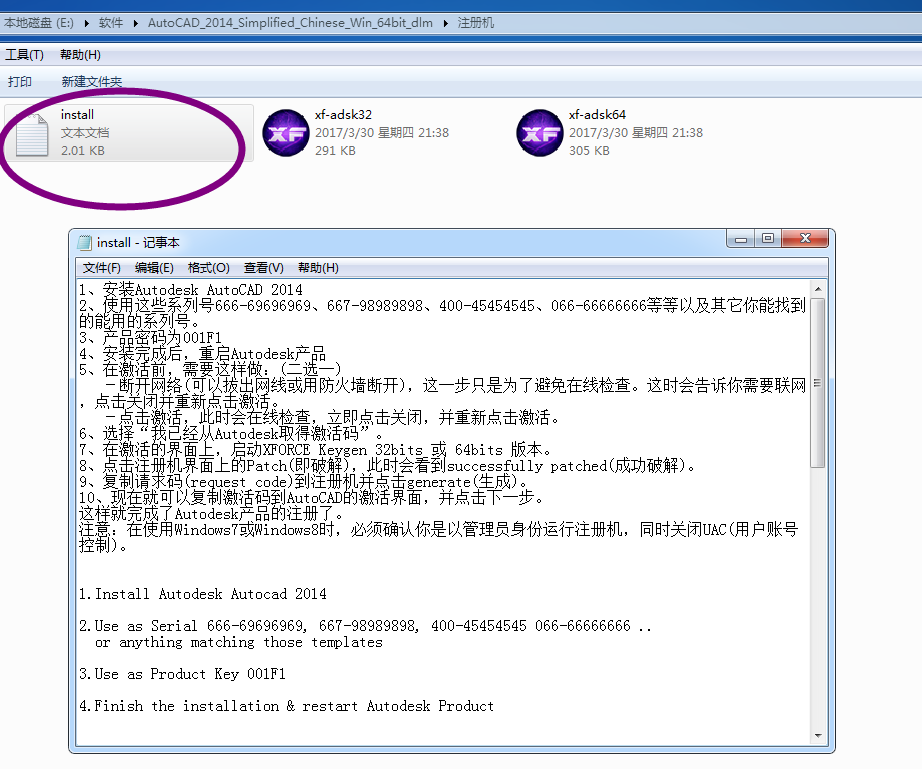Open Explorer's 工具(T) menu
Screen dimensions: 922x769
[x=25, y=55]
